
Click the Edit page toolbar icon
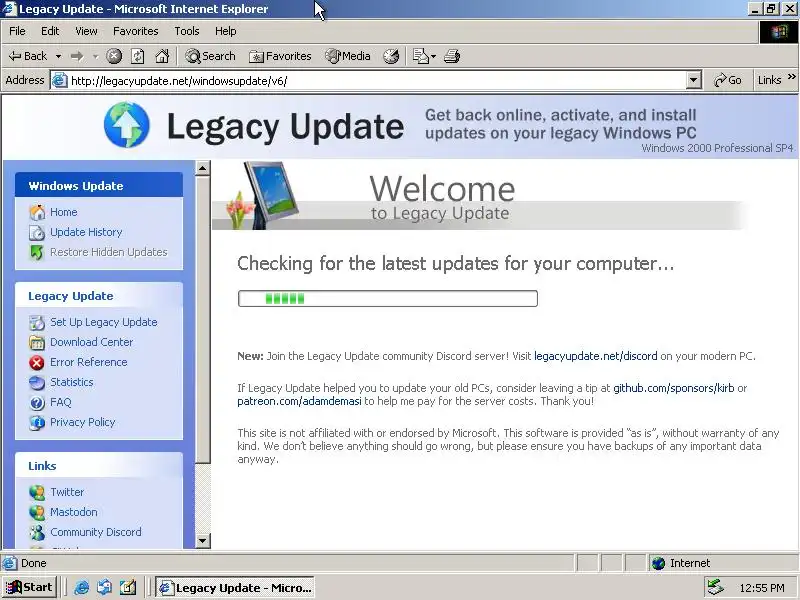420,56
